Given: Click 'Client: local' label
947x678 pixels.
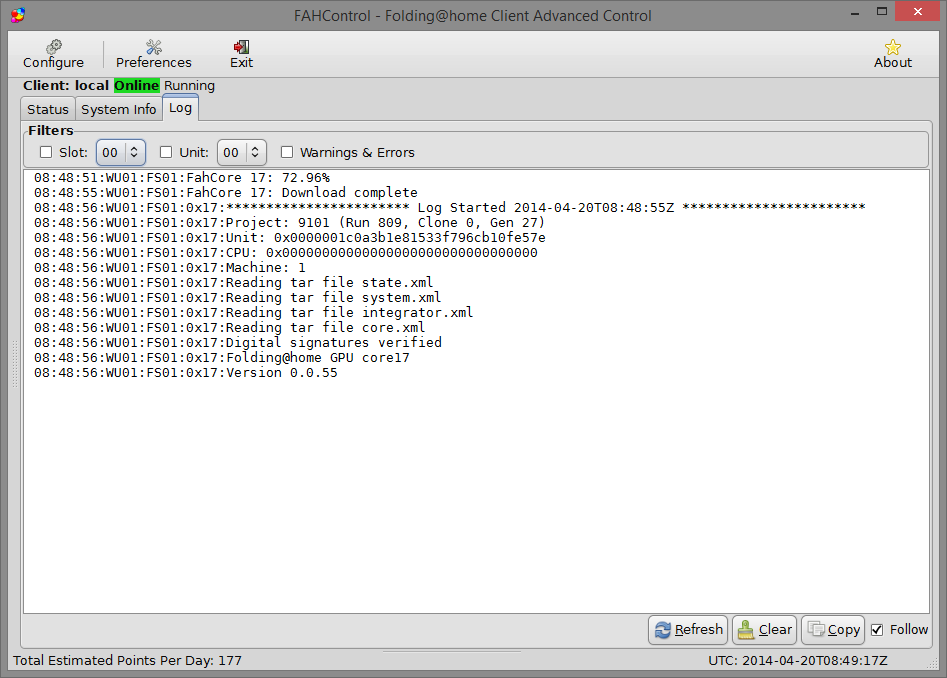Looking at the screenshot, I should [66, 86].
